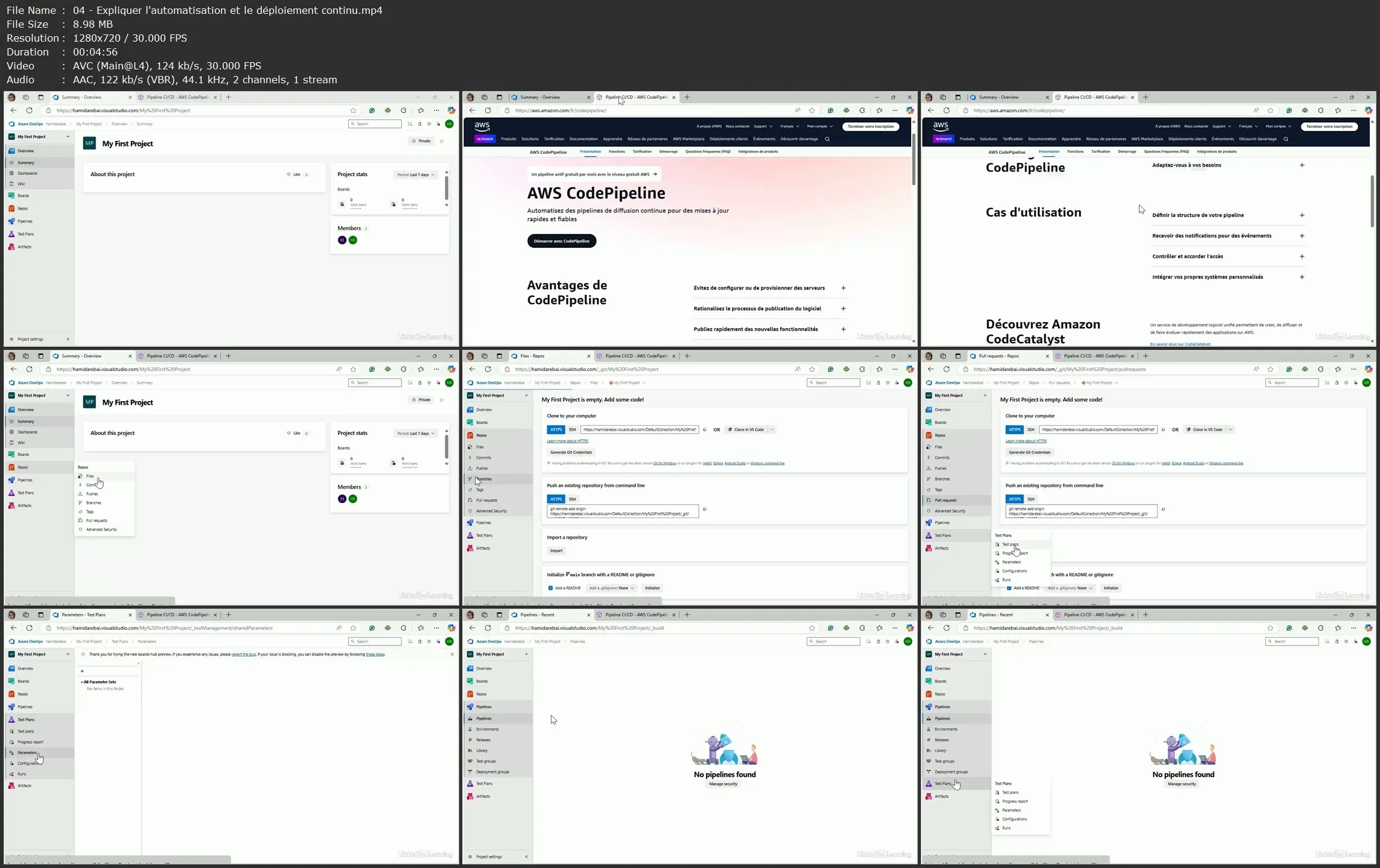1380x868 pixels.
Task: Expand 'Évitez de configurer ou de provisionner des serveurs'
Action: tap(769, 288)
